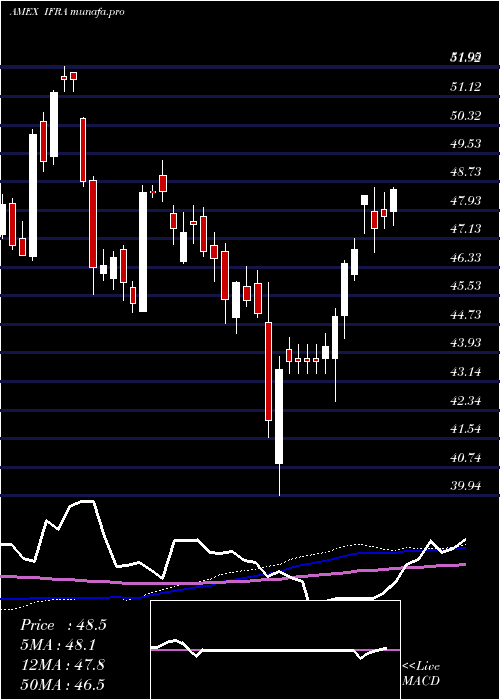This screenshot has height=700, width=500.
Task: Select the 47.93 price axis label
Action: pos(466,201)
